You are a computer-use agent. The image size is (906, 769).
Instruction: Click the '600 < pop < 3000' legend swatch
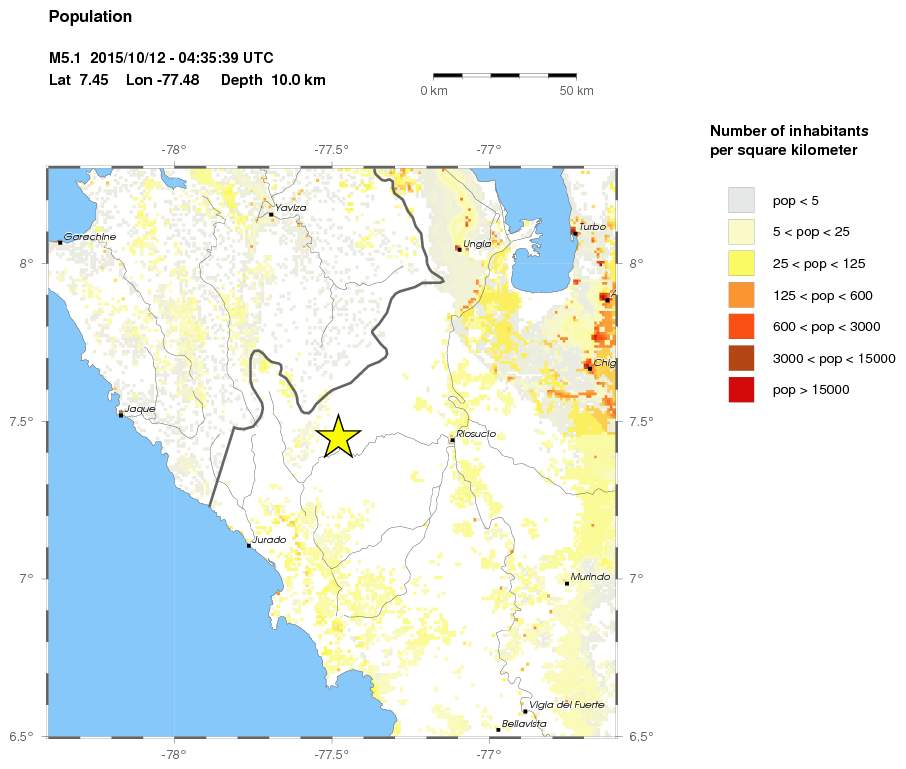click(741, 326)
